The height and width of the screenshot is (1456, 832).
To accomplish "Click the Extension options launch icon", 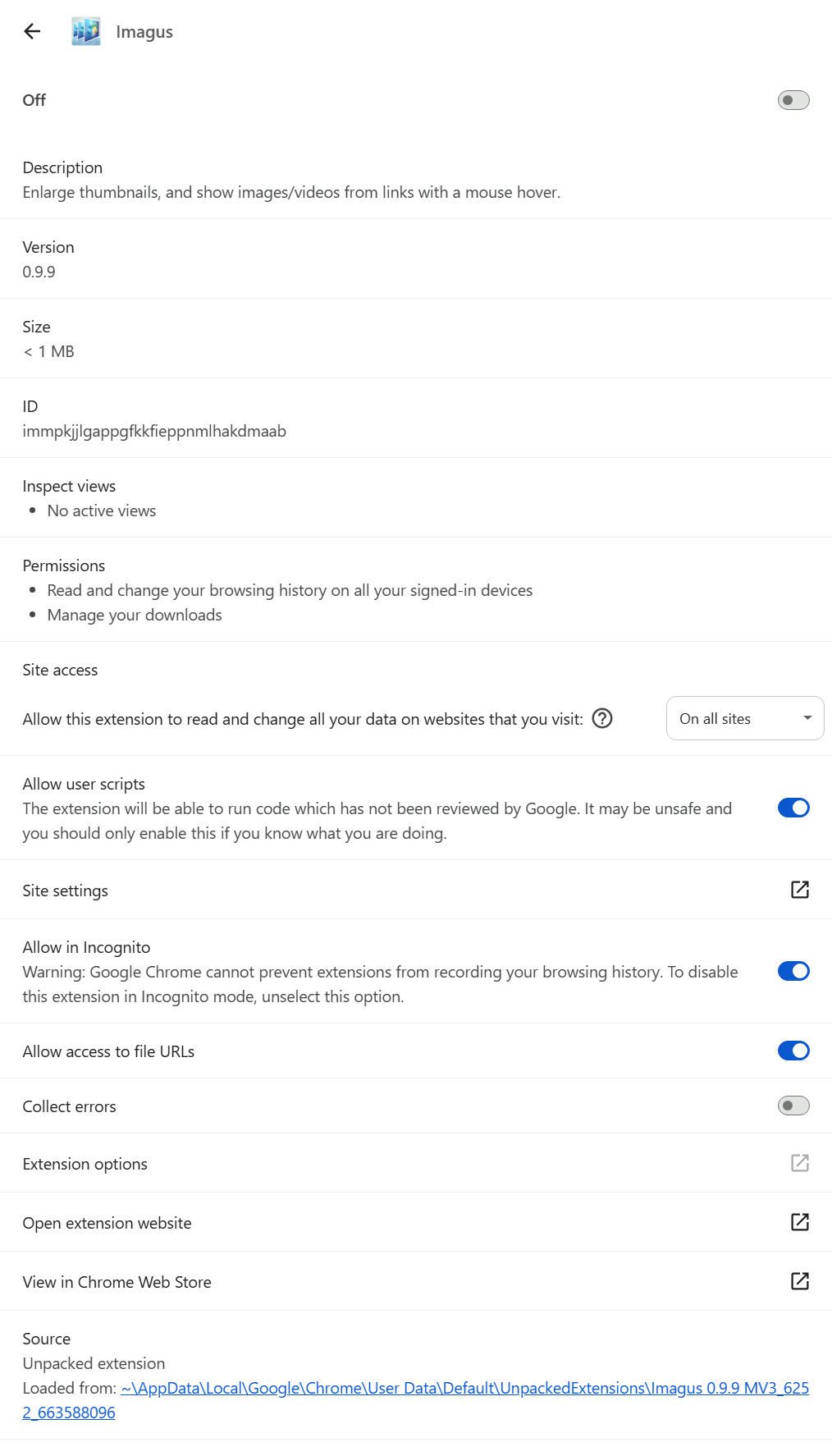I will tap(800, 1163).
